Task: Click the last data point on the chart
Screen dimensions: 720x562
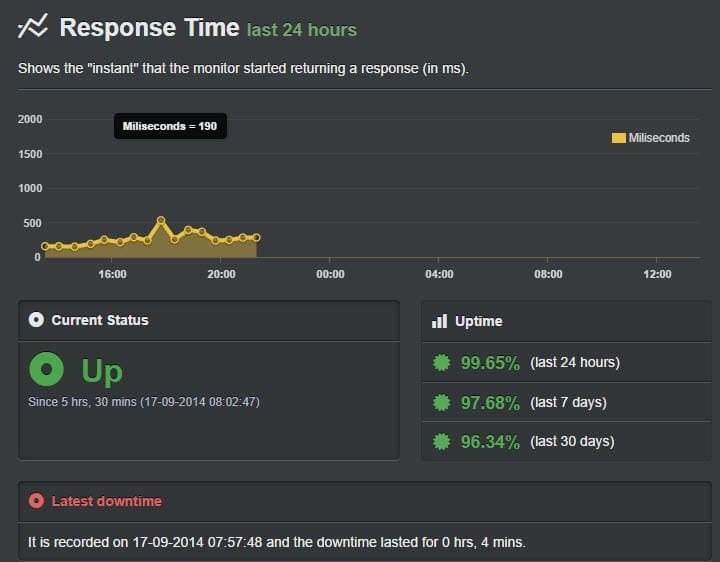Action: [257, 238]
